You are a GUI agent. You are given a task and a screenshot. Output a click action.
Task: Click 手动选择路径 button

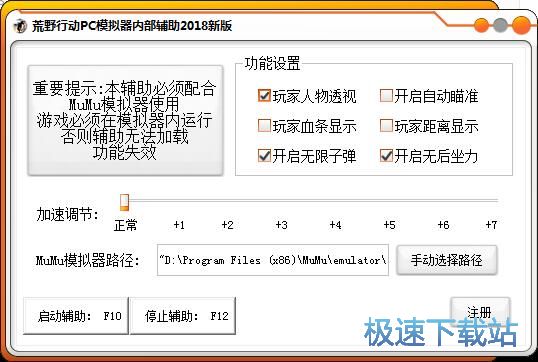pyautogui.click(x=446, y=260)
